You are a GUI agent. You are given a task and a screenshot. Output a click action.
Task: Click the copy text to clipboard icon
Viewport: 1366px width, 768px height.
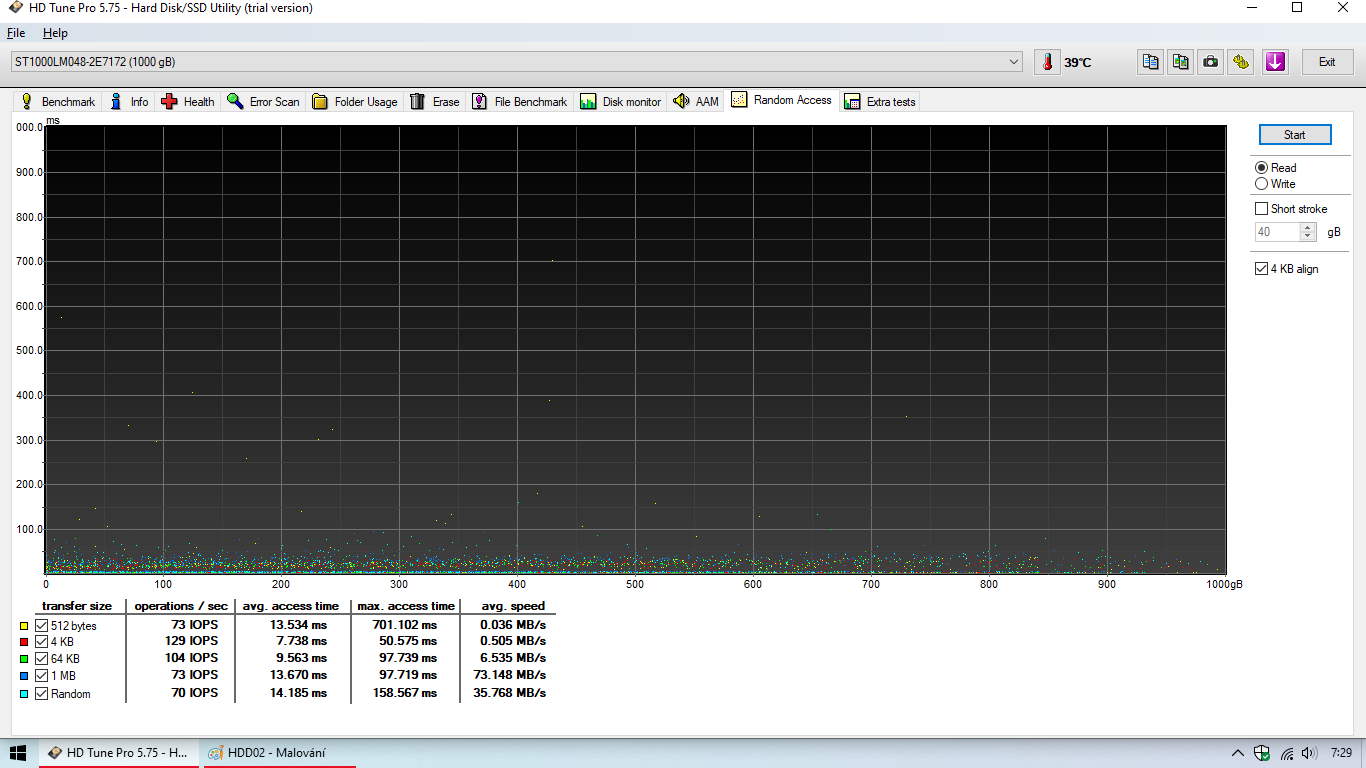click(x=1151, y=62)
